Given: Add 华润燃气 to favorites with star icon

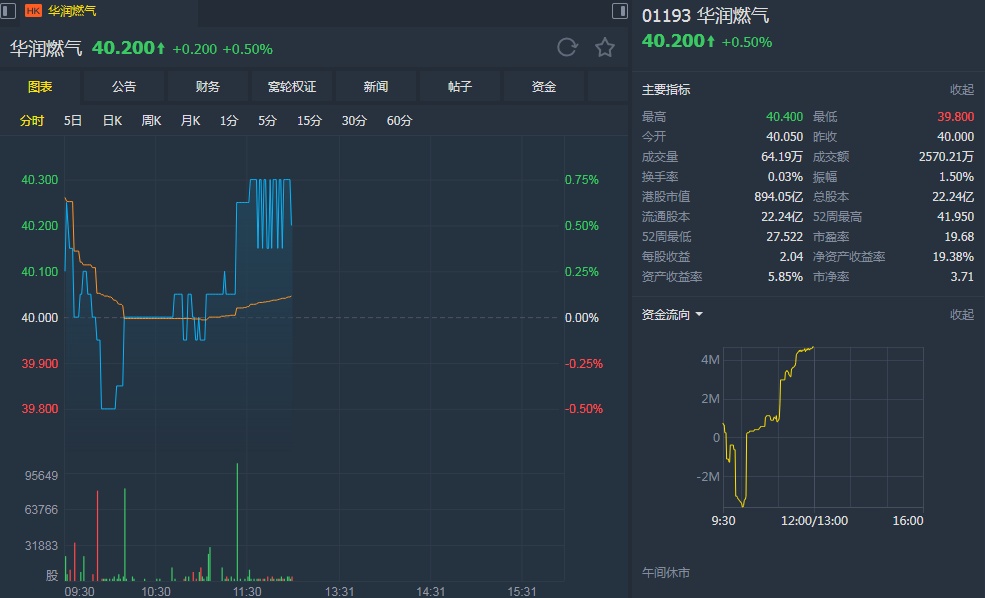Looking at the screenshot, I should [x=604, y=48].
